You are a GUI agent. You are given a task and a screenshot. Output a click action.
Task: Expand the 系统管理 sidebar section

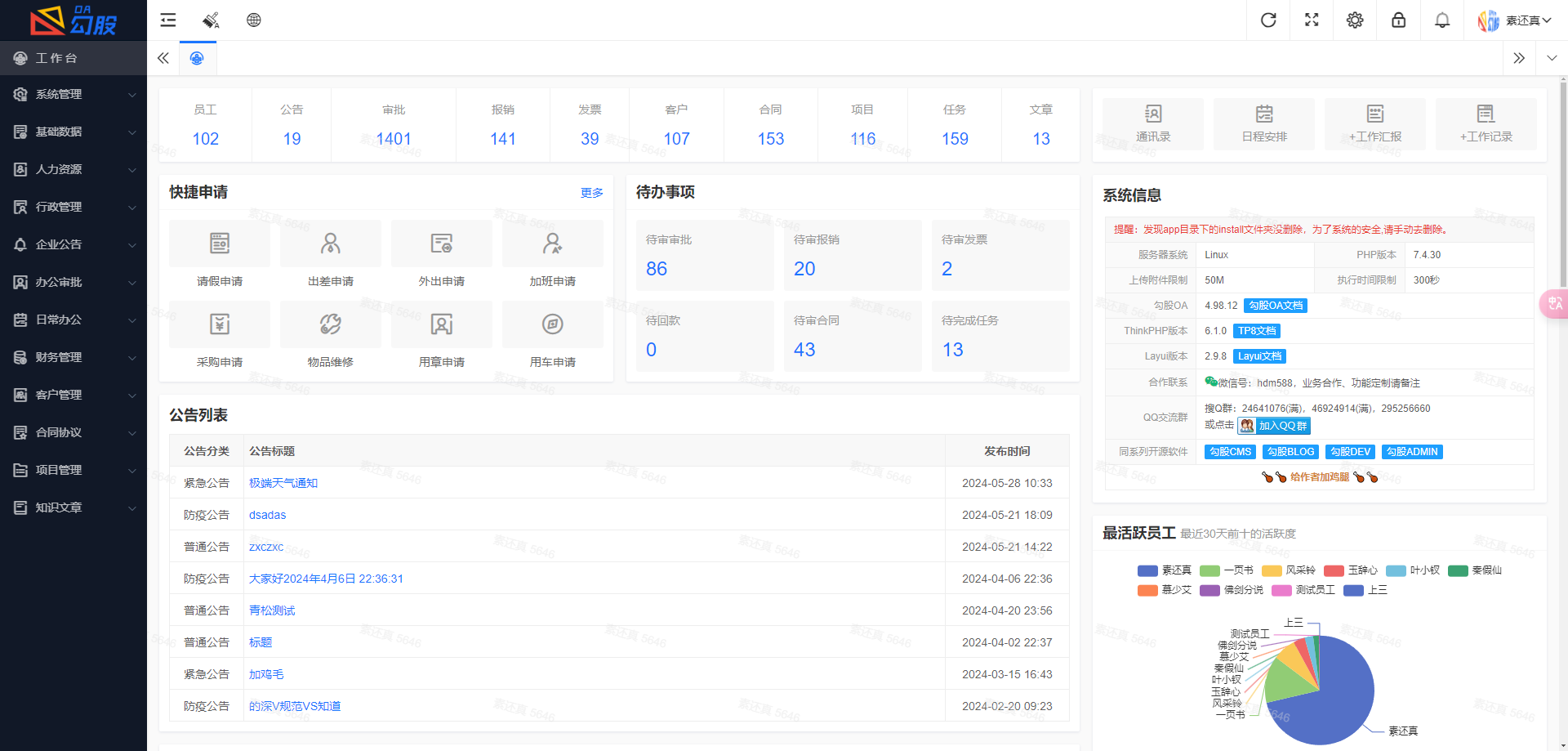(x=73, y=94)
